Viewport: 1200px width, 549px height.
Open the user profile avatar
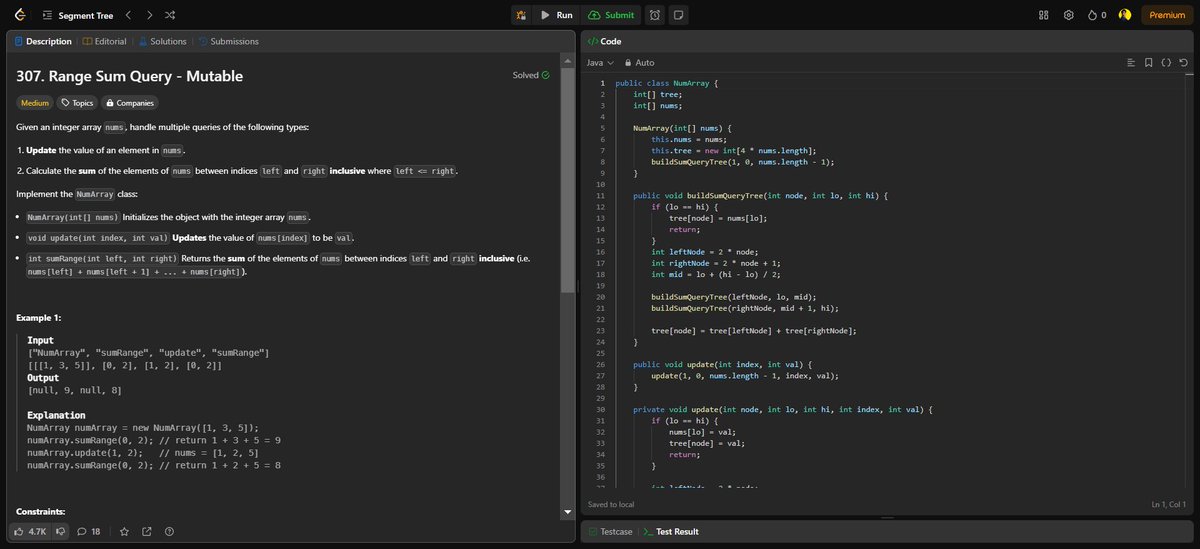click(1125, 15)
